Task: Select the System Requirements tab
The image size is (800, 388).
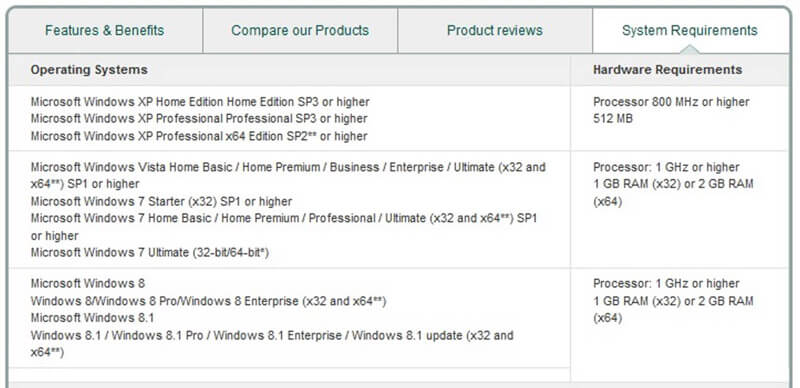Action: (690, 31)
